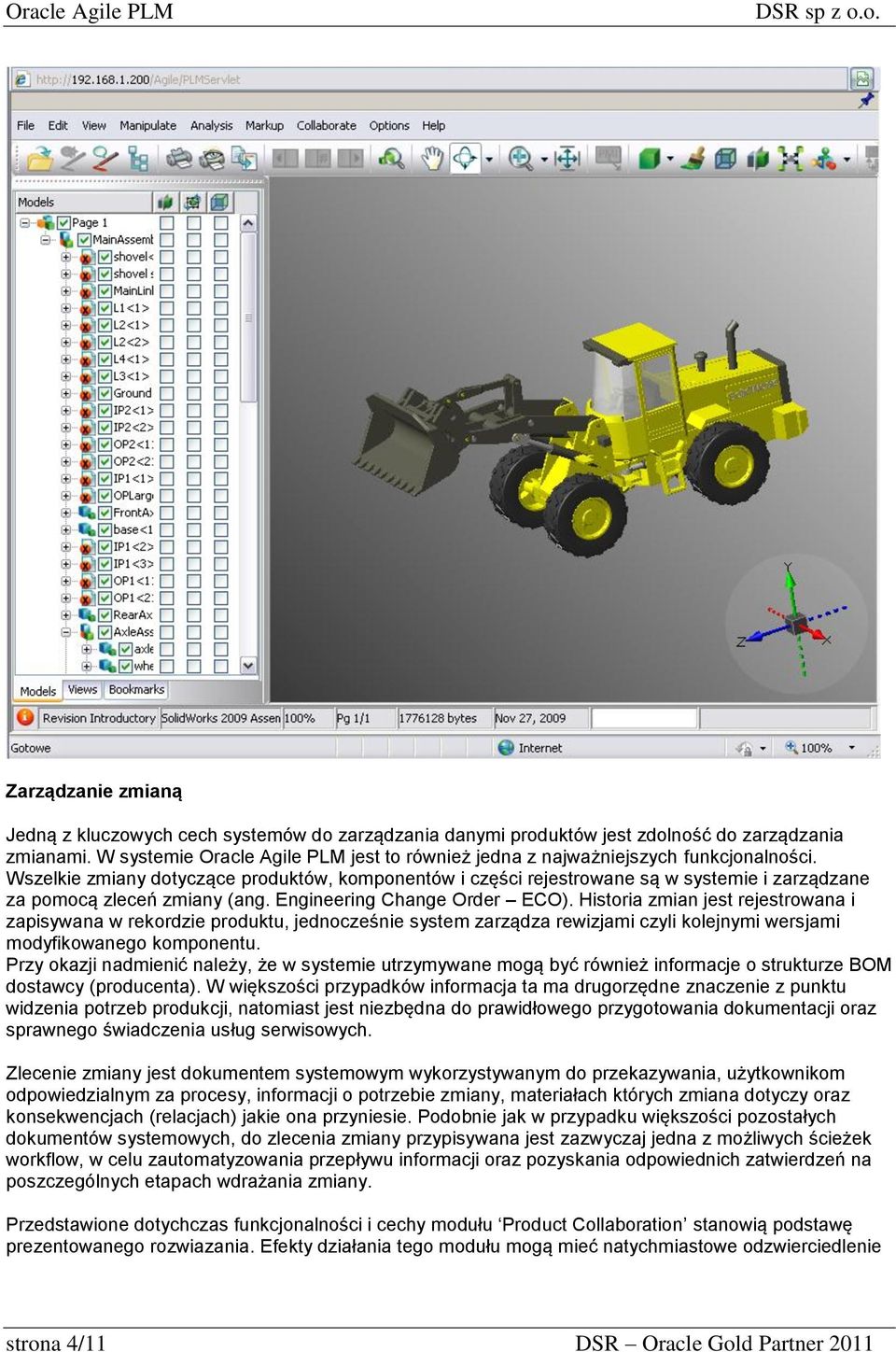Click the 3D axis orientation triad
The height and width of the screenshot is (1352, 896).
click(795, 623)
